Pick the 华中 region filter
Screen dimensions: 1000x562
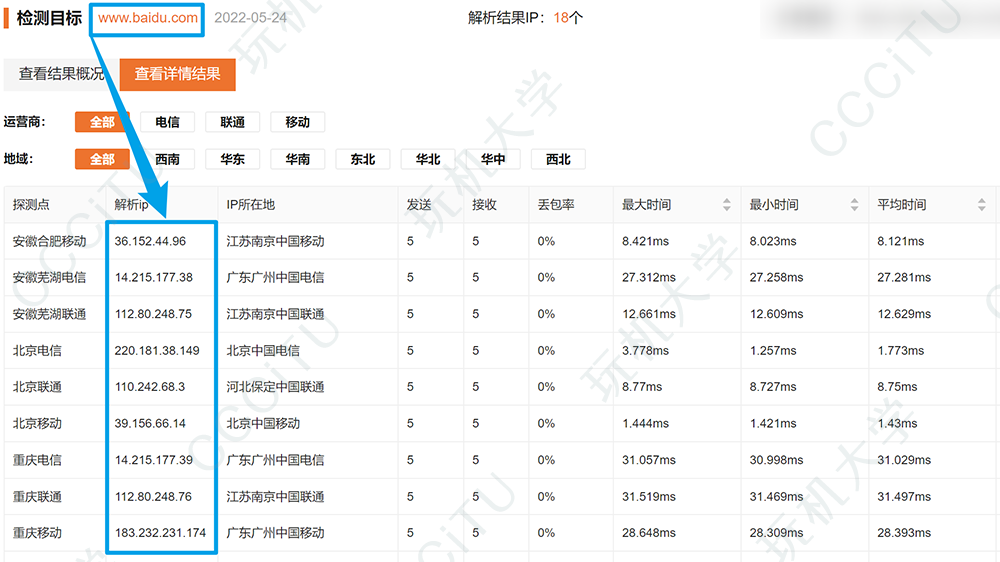[x=492, y=159]
